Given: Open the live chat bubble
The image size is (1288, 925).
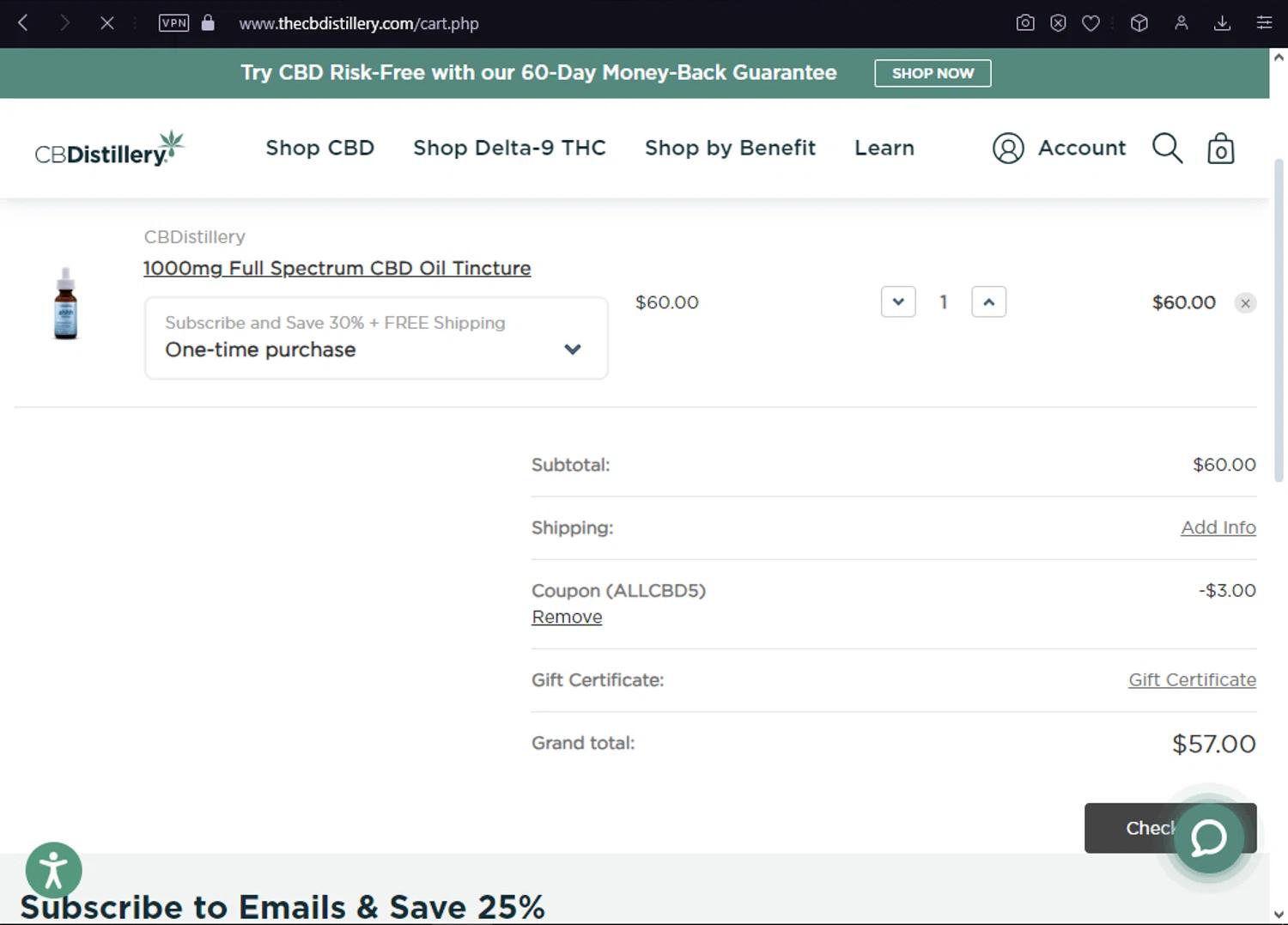Looking at the screenshot, I should 1208,837.
